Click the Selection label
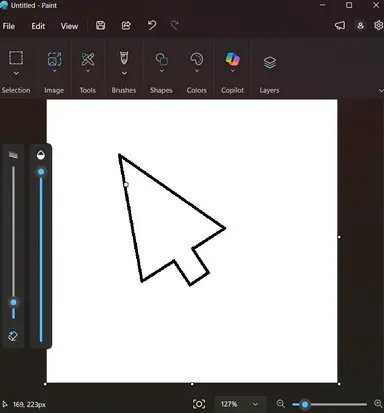Image resolution: width=384 pixels, height=413 pixels. pos(16,90)
